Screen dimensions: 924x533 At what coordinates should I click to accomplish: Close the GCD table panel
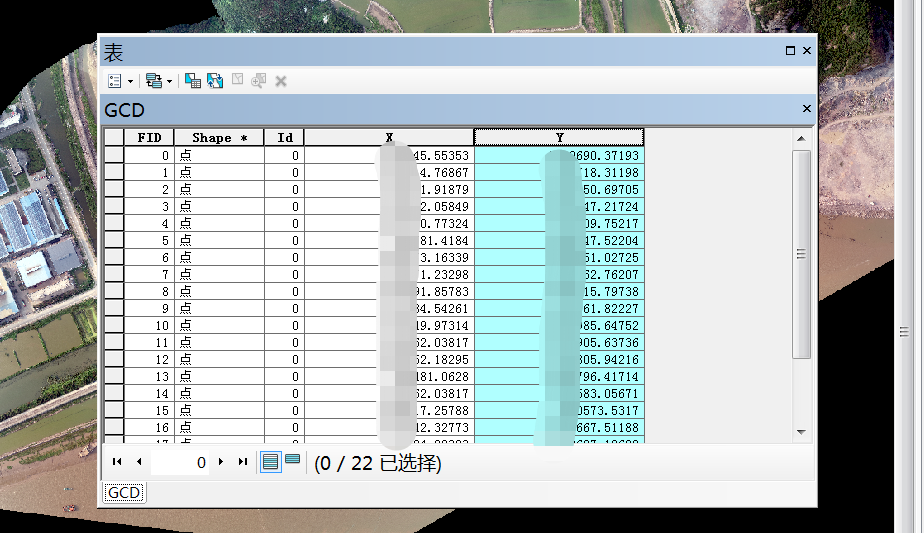click(806, 109)
